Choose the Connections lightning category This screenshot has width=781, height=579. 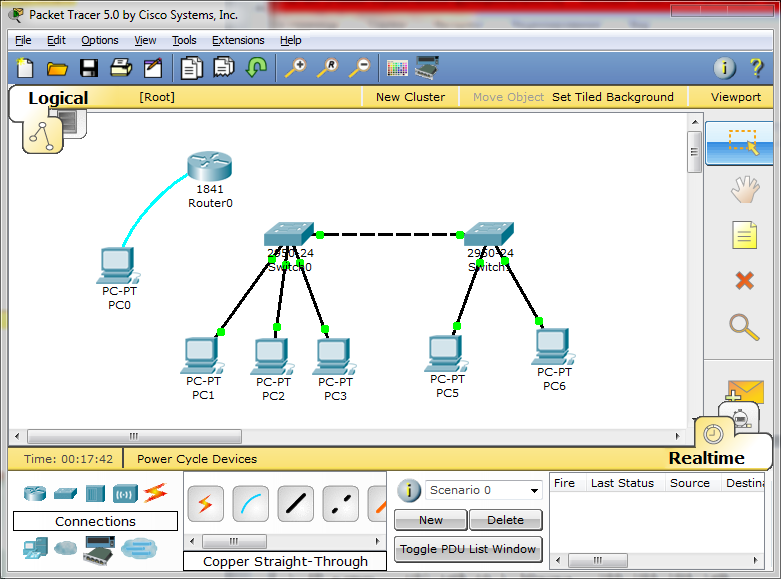tap(155, 493)
